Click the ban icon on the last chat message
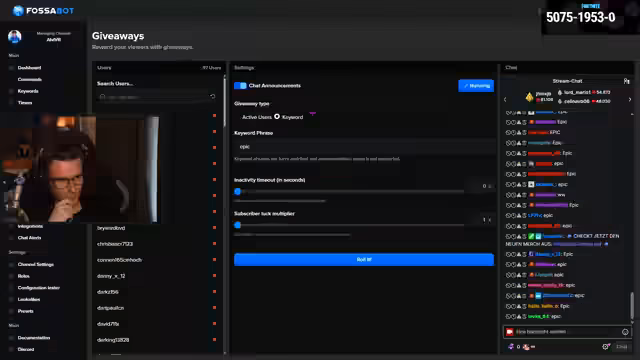The height and width of the screenshot is (360, 640). click(508, 316)
